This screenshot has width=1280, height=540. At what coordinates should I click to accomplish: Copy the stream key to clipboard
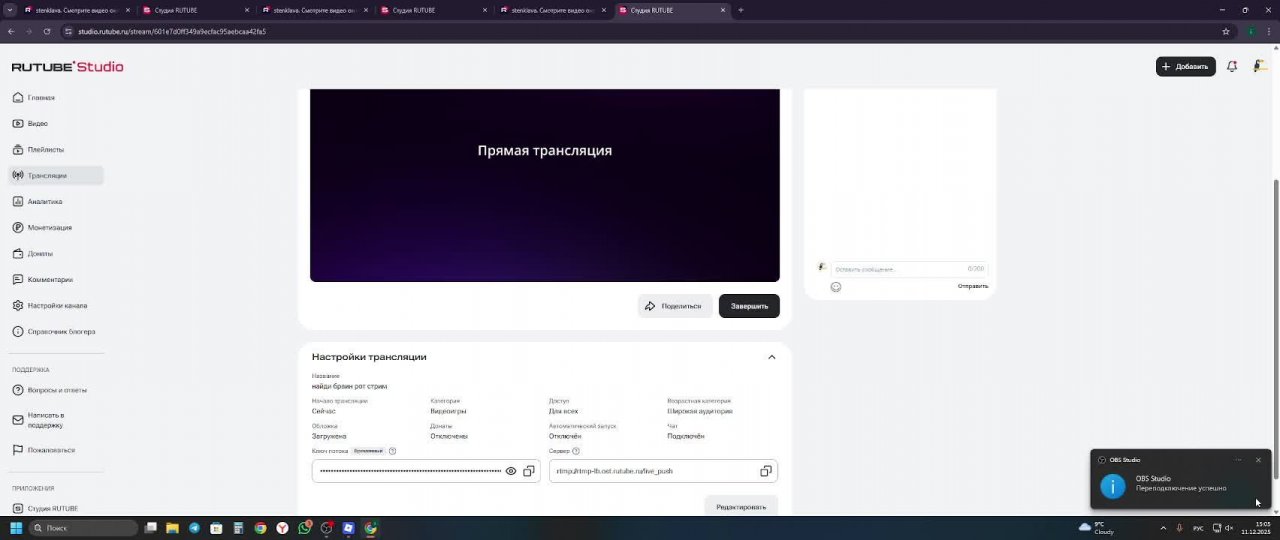[x=529, y=471]
